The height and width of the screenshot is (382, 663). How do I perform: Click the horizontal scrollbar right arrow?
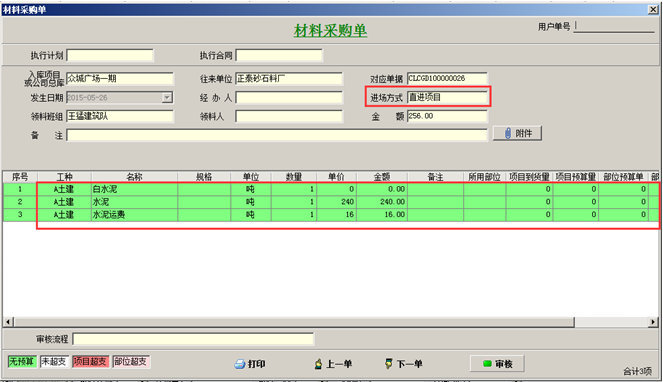653,322
